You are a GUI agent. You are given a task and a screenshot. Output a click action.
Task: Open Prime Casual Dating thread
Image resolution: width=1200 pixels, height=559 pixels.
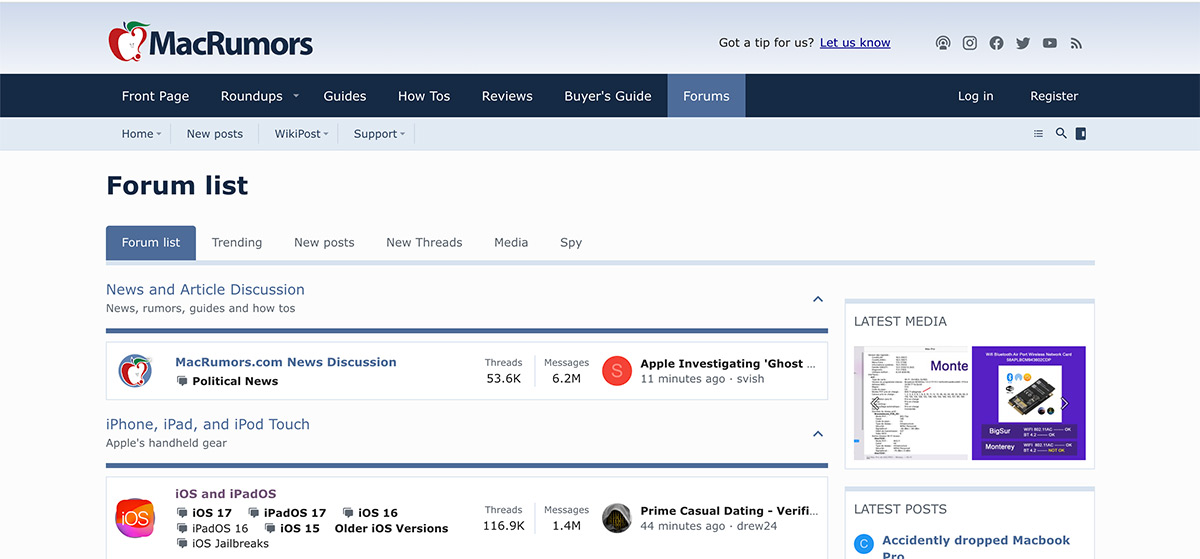click(x=729, y=510)
